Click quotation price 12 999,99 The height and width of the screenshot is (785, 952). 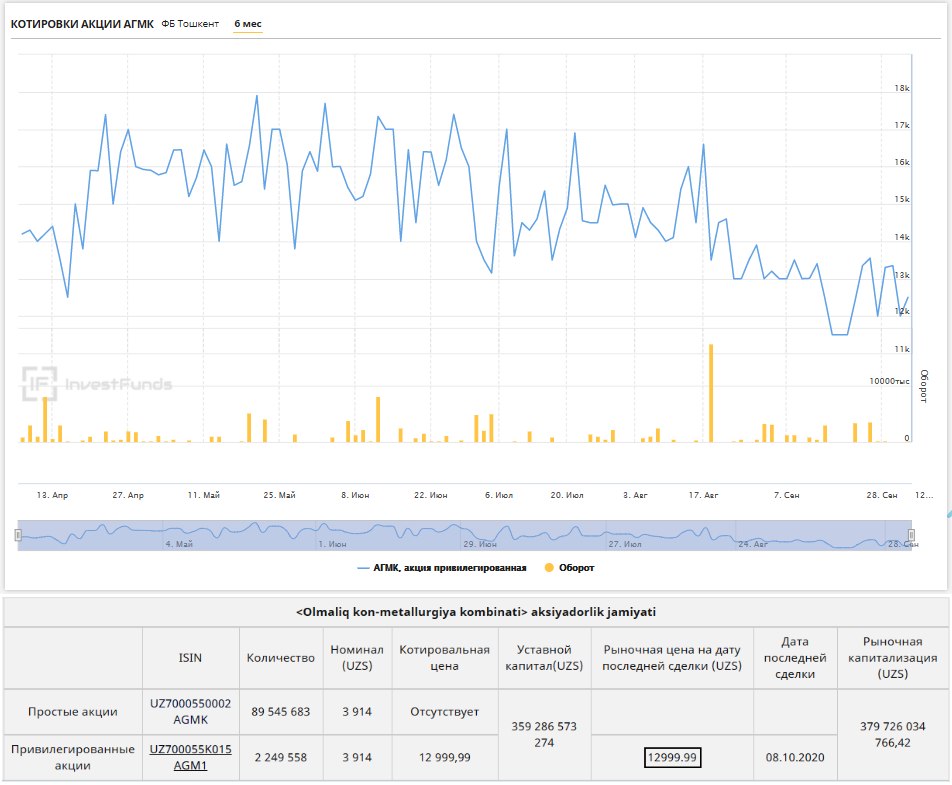444,757
